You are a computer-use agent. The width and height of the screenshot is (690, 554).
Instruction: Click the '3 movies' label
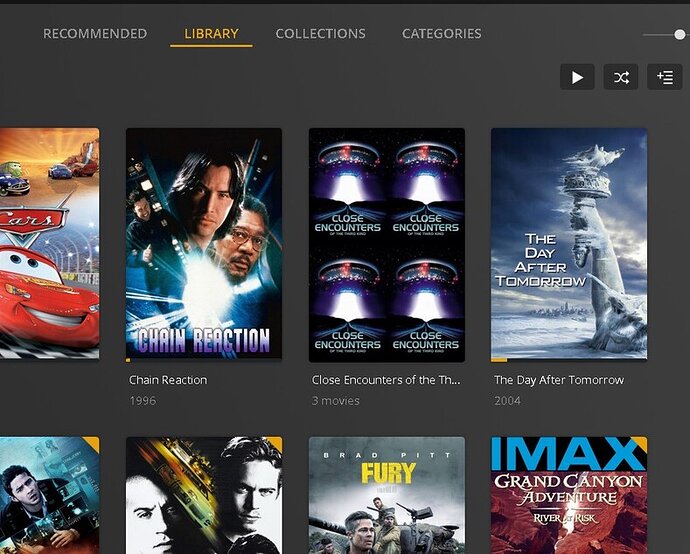tap(336, 401)
